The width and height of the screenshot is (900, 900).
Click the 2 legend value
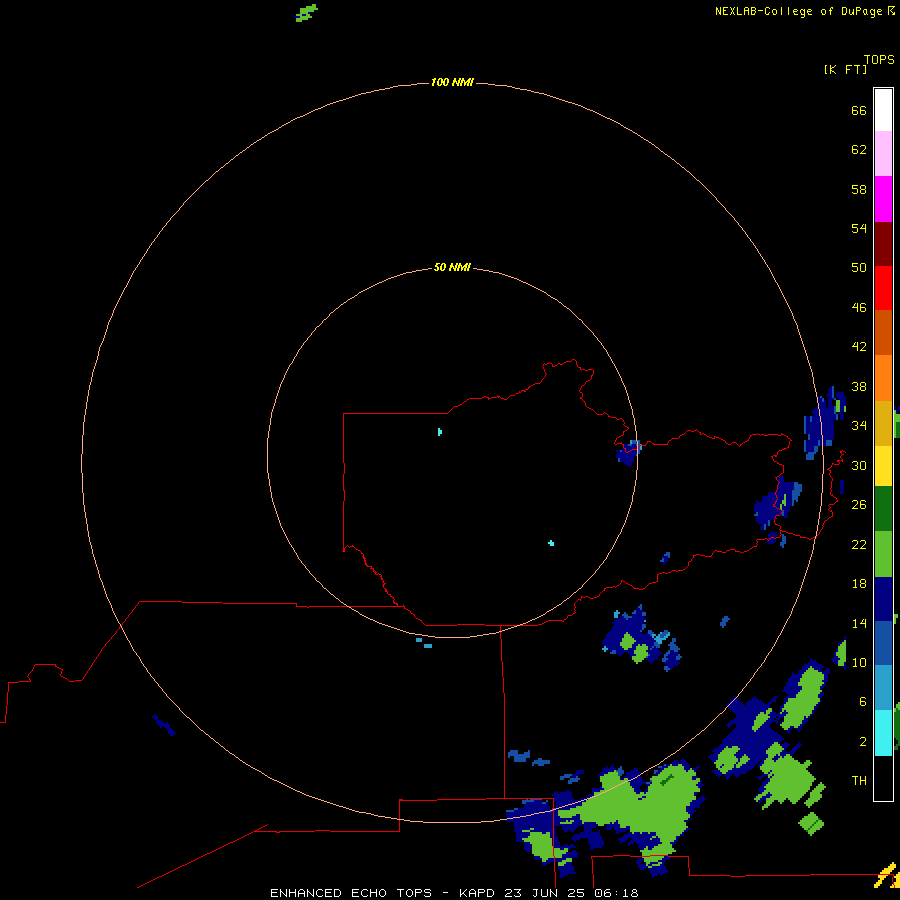click(x=863, y=742)
